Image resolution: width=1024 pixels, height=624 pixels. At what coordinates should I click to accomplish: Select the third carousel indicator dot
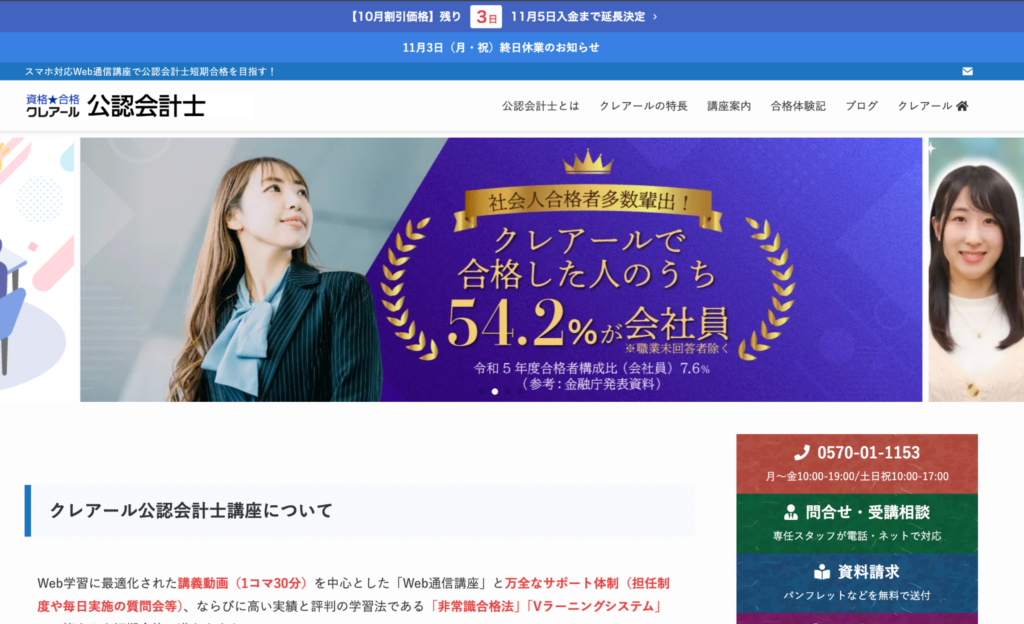[x=507, y=392]
